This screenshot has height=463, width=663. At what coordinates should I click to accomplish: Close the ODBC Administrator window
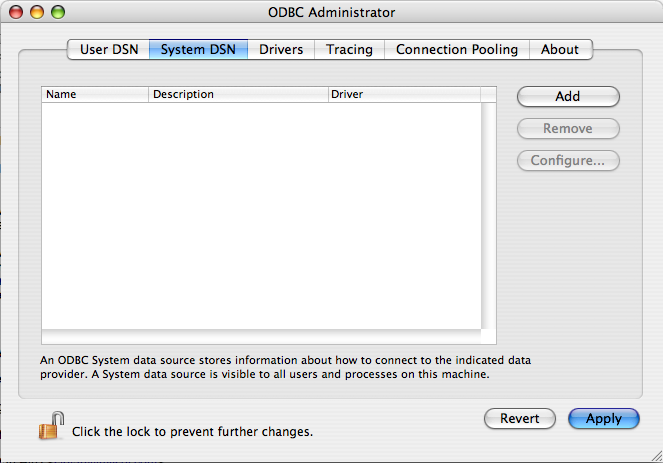19,13
